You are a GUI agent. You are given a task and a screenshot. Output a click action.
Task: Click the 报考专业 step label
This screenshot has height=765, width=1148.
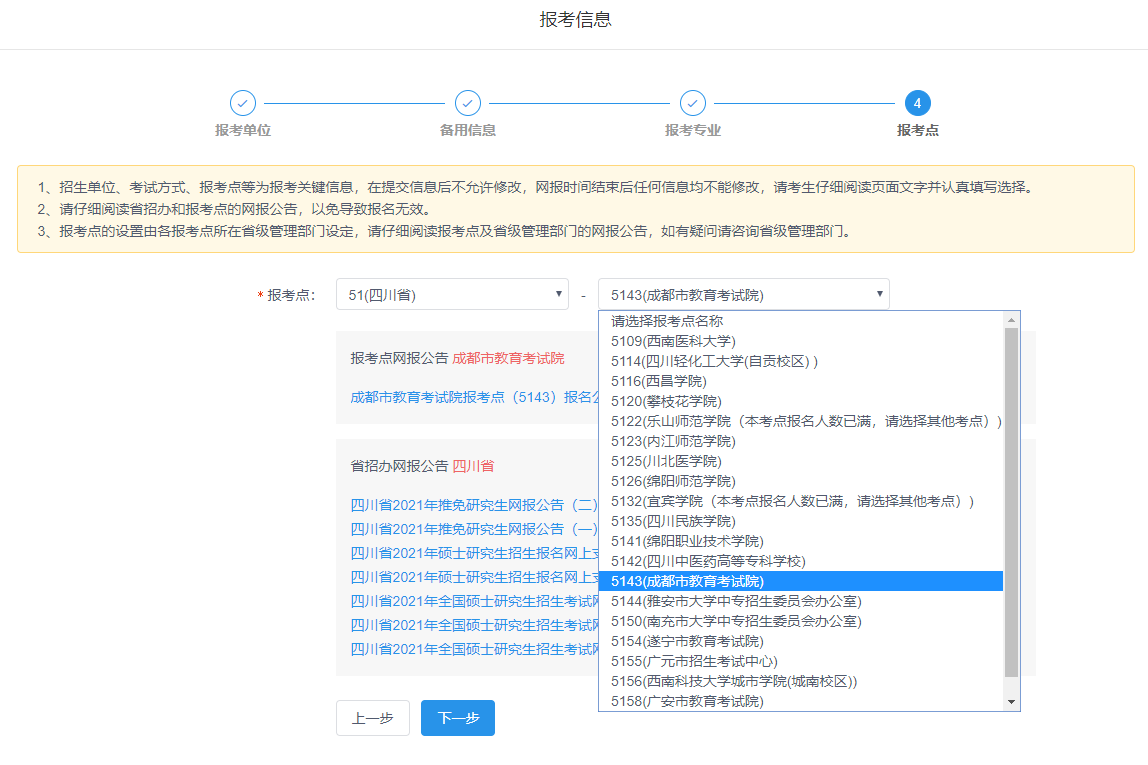coord(693,130)
